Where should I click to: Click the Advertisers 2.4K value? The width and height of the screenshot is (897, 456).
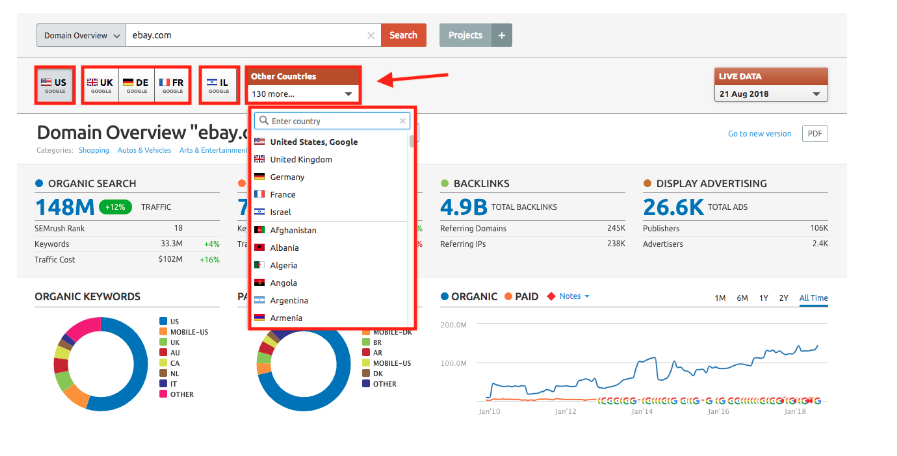tap(820, 244)
